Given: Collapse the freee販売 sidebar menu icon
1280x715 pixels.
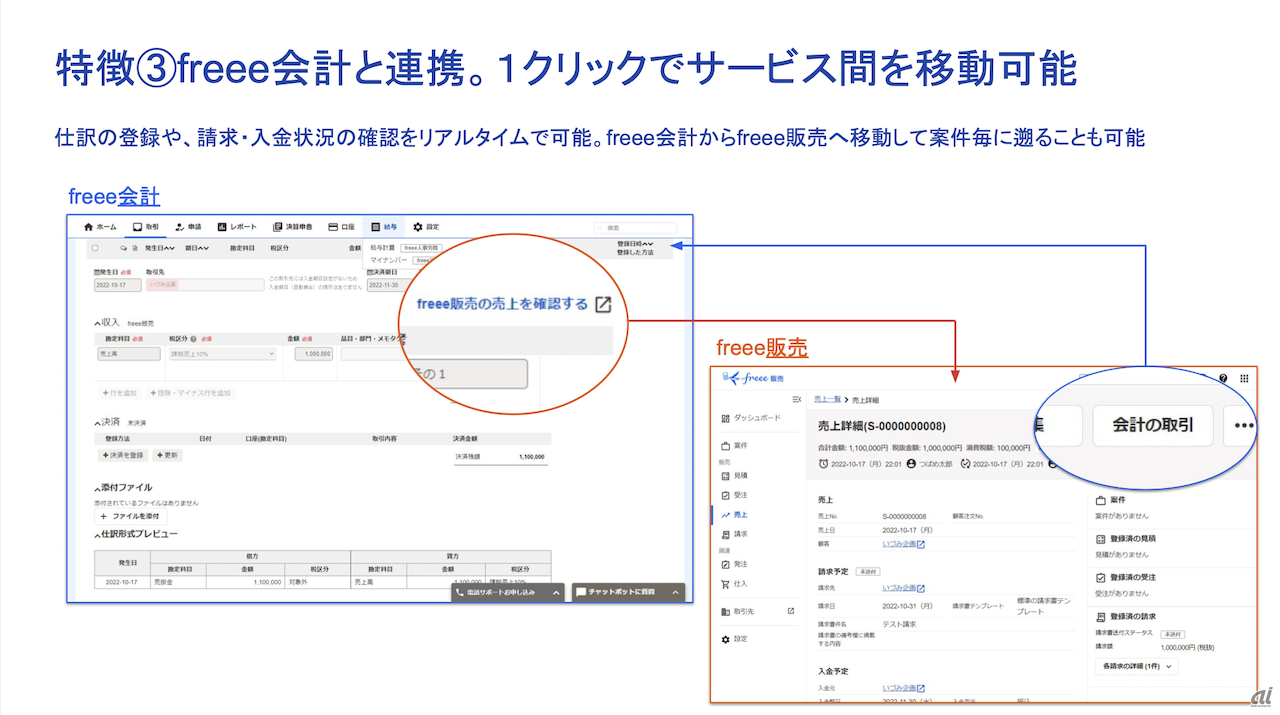Looking at the screenshot, I should (x=796, y=399).
